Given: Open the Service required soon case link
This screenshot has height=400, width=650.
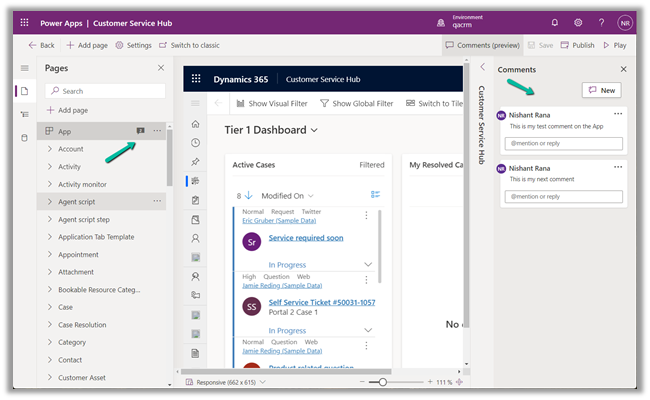Looking at the screenshot, I should point(305,238).
